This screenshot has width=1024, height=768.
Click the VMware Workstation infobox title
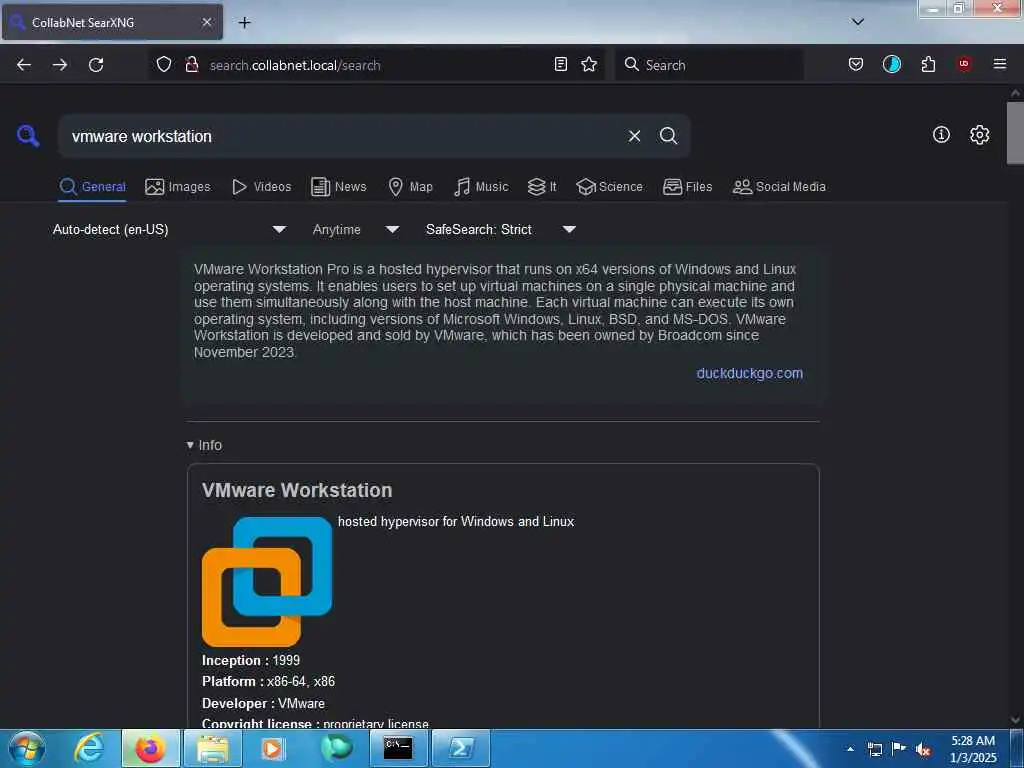point(297,490)
